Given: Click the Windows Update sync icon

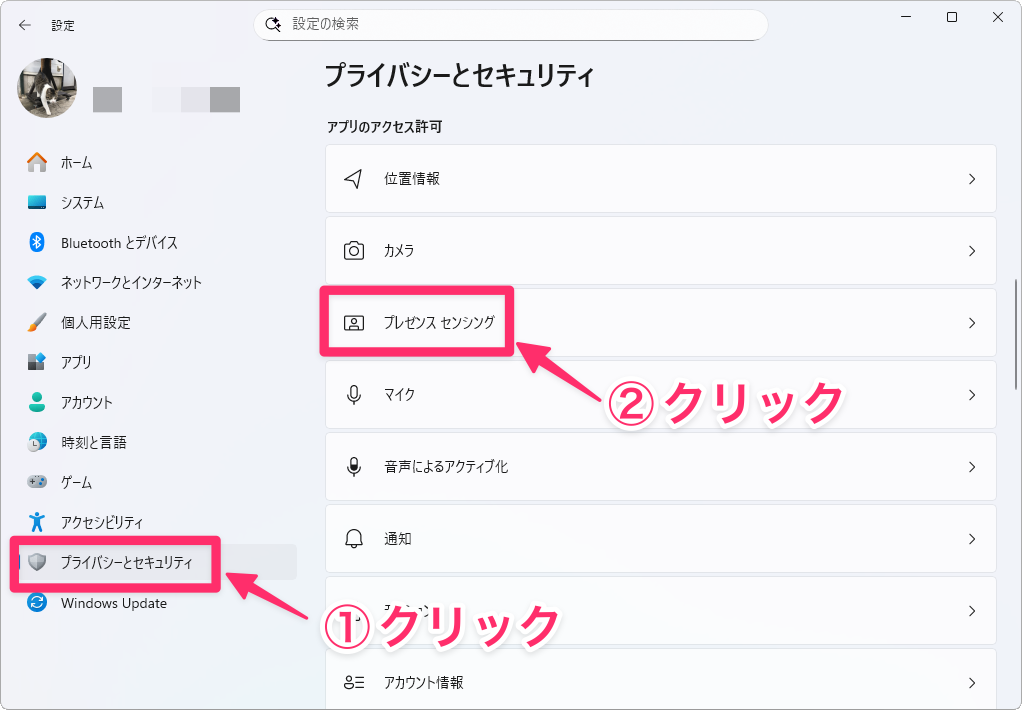Looking at the screenshot, I should [37, 603].
